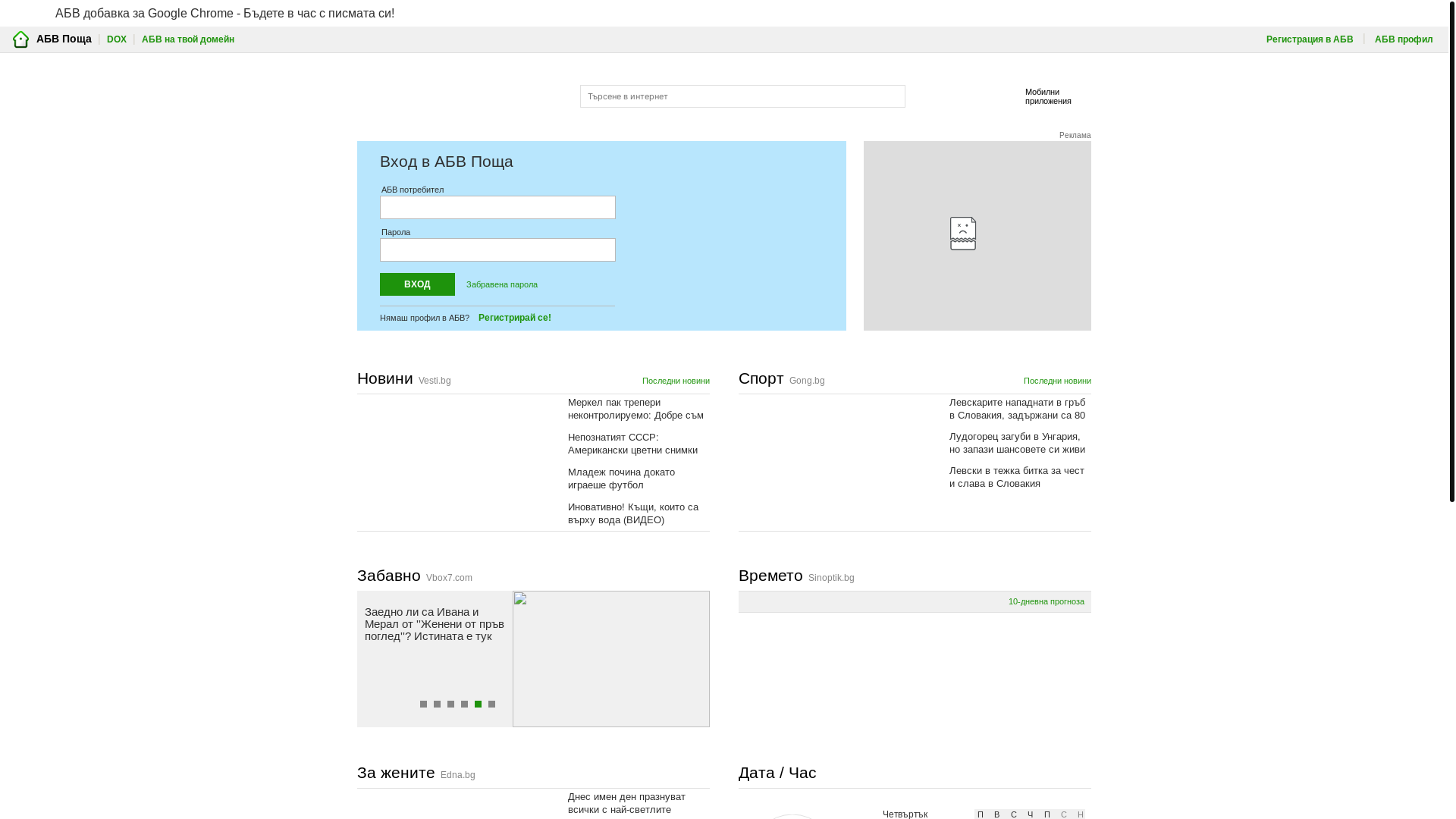Open the Иновативно! Къщи news headline
The image size is (1456, 819).
pyautogui.click(x=633, y=513)
